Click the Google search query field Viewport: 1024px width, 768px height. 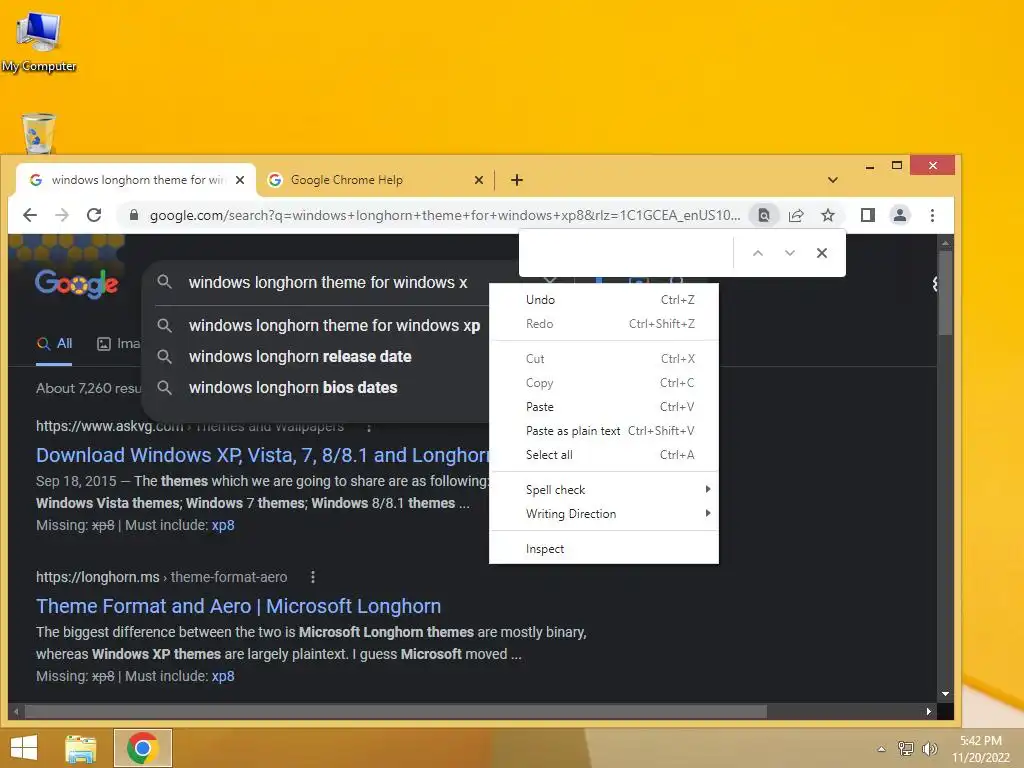[328, 282]
